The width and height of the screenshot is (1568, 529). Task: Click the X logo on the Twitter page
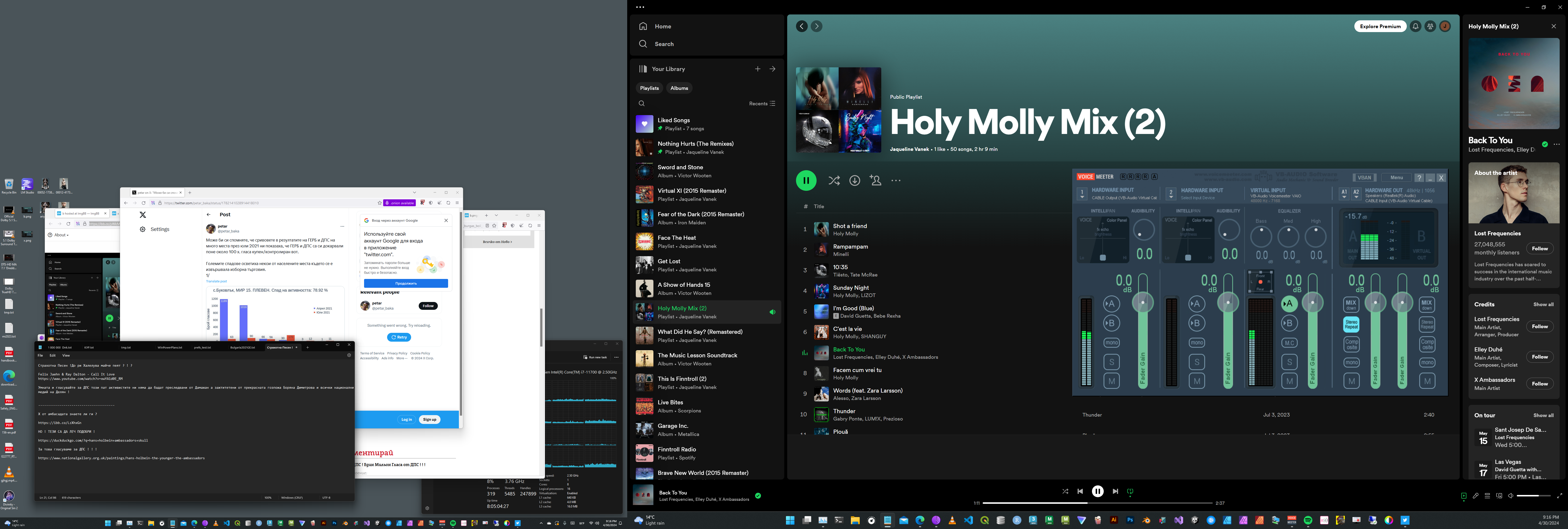pos(142,215)
